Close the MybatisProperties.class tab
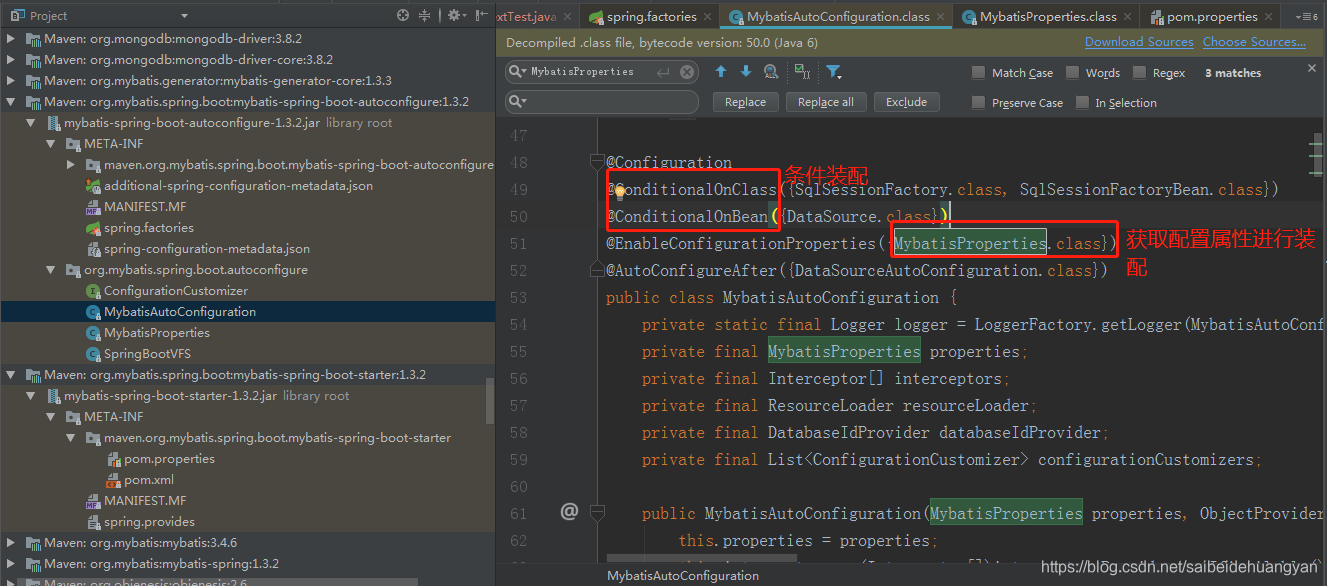 coord(1128,16)
